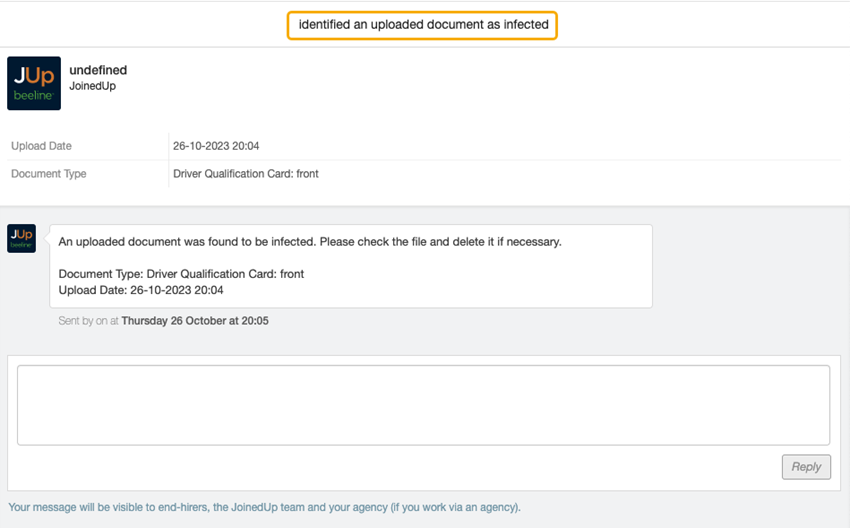Click the JUp letters in the large logo

point(34,74)
